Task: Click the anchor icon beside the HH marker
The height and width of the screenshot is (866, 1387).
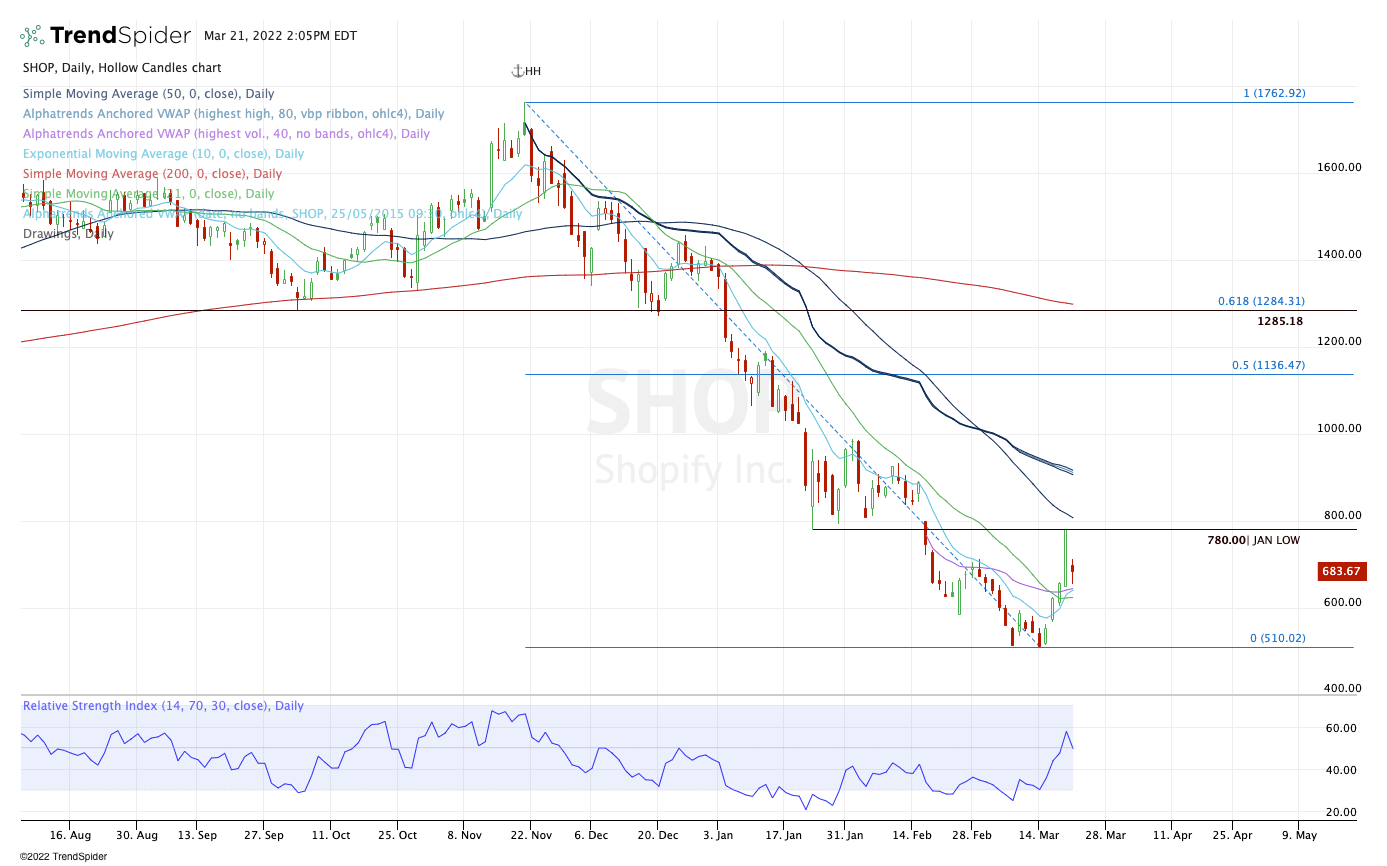Action: 517,71
